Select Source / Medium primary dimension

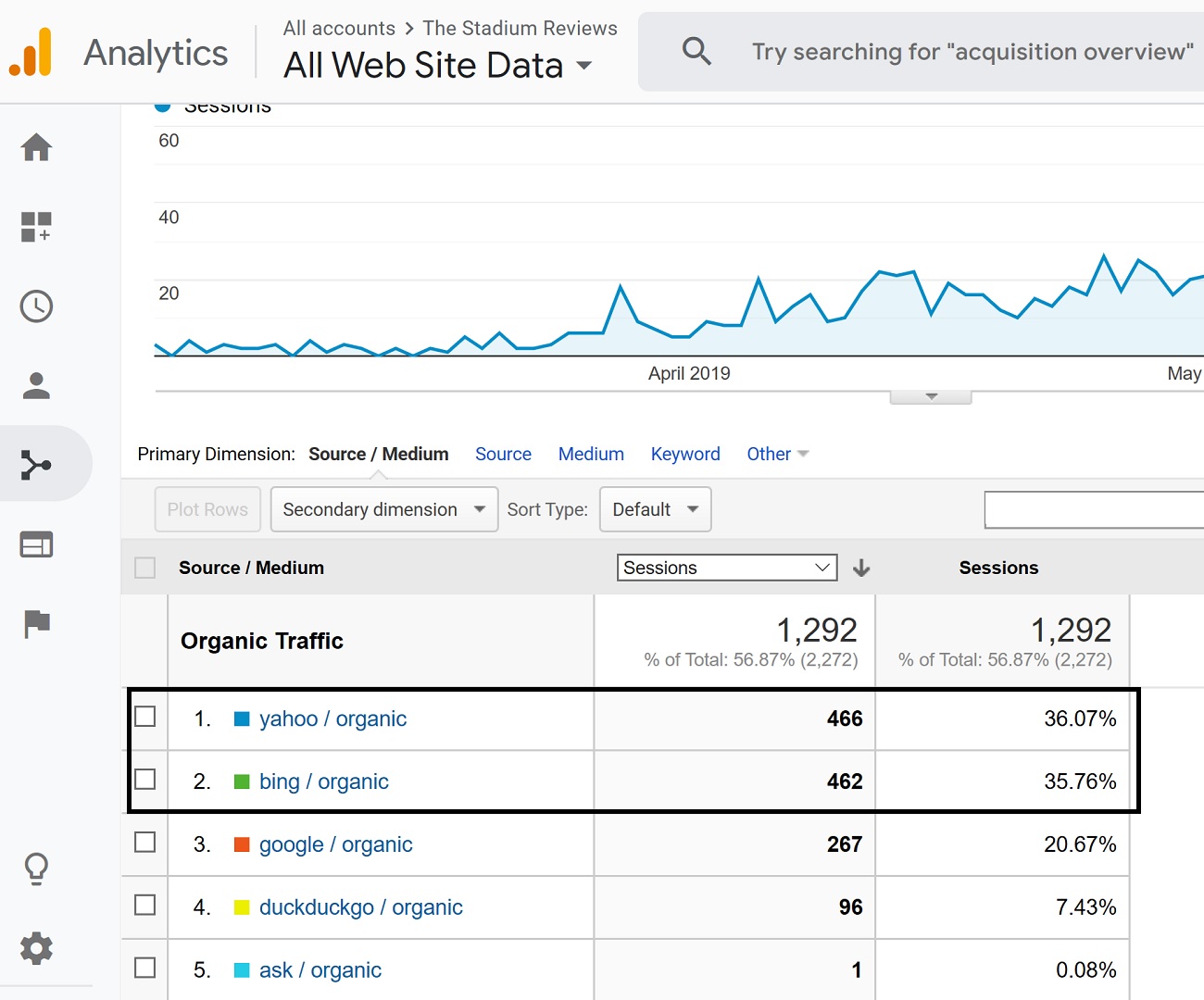pos(378,454)
